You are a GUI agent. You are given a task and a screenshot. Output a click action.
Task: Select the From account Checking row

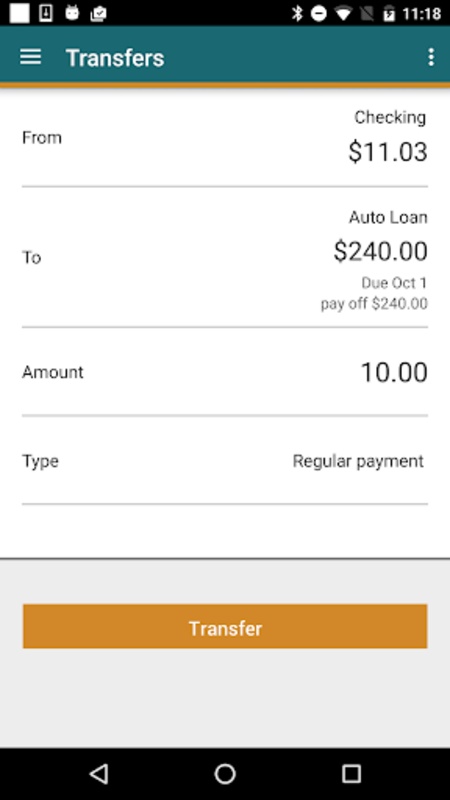[x=225, y=138]
